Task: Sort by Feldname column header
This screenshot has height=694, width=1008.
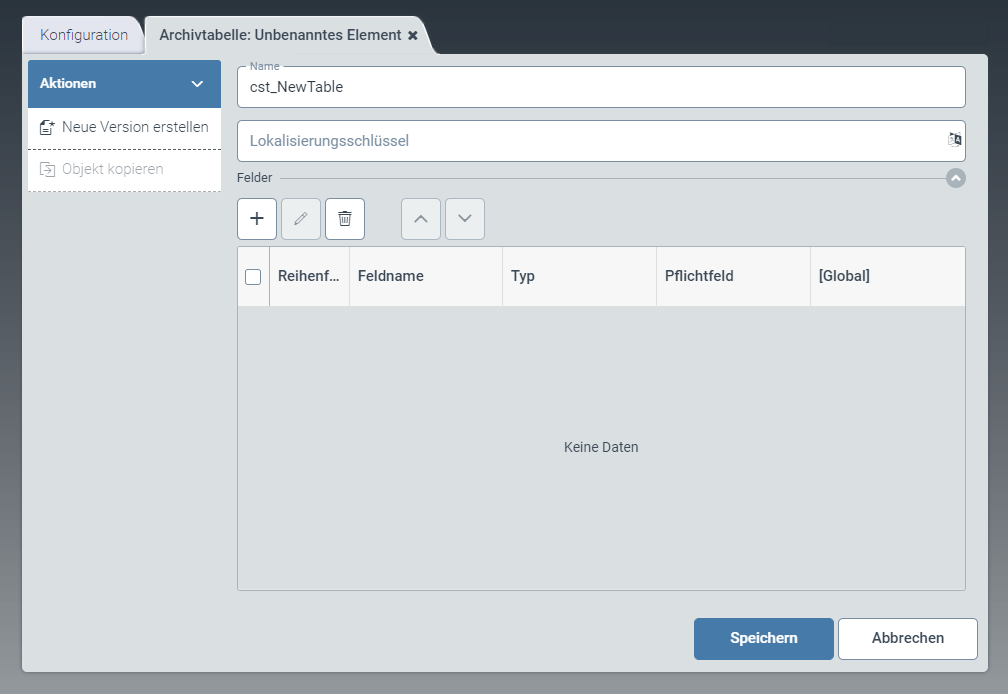Action: 391,276
